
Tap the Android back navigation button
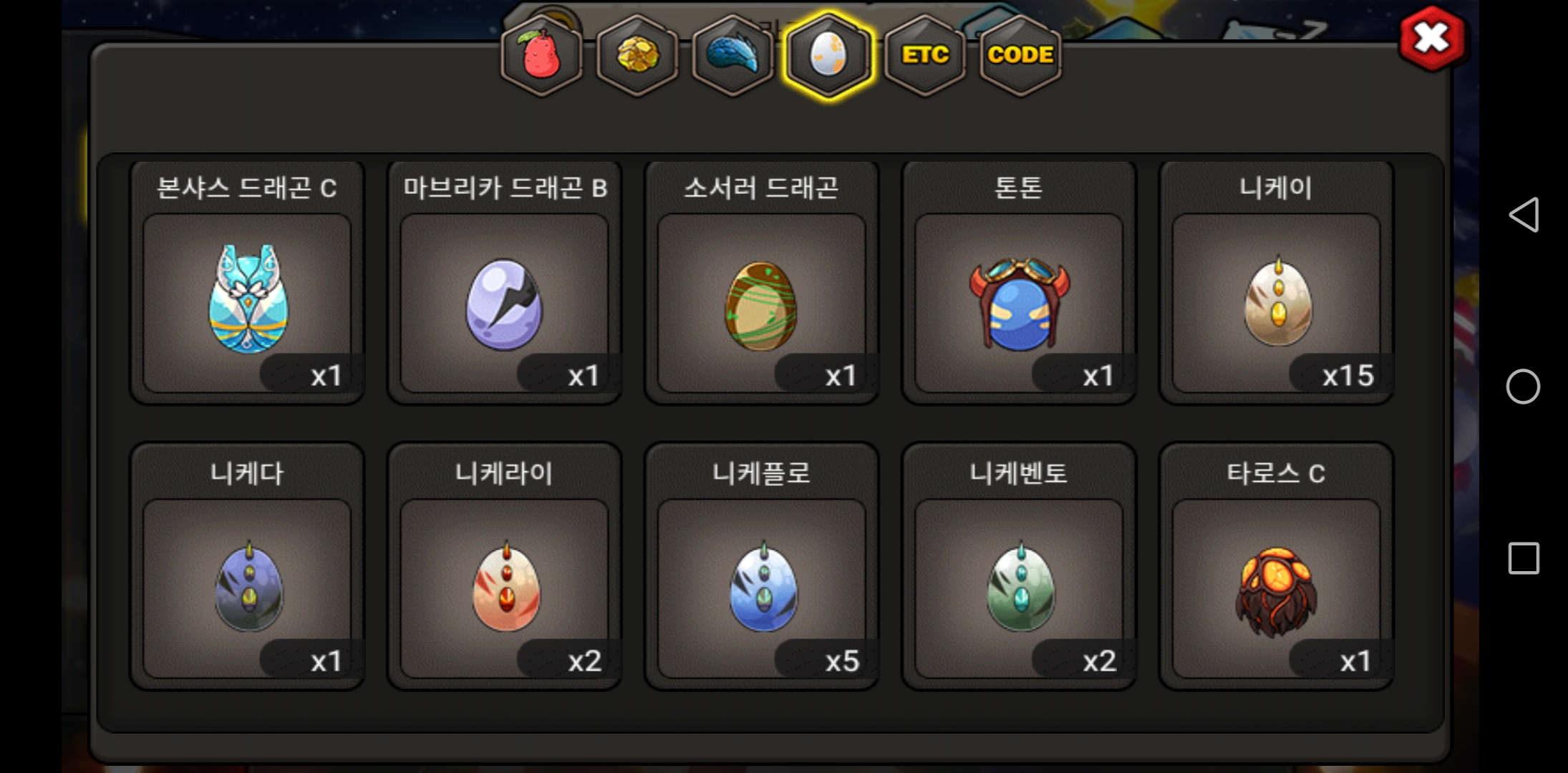[1523, 215]
